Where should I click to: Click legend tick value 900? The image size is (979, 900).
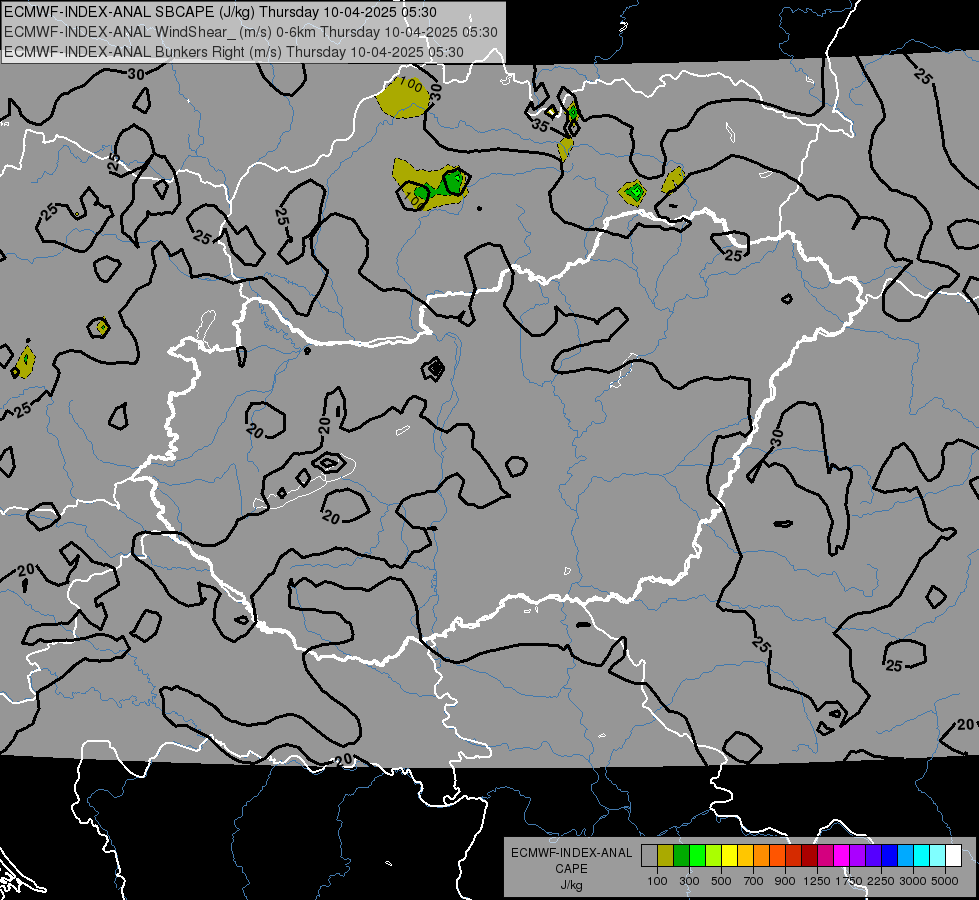click(785, 881)
